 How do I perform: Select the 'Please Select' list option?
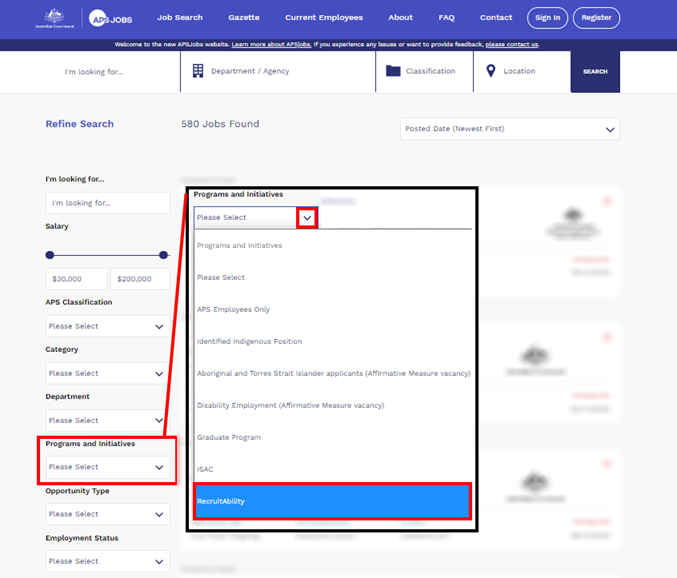click(332, 277)
